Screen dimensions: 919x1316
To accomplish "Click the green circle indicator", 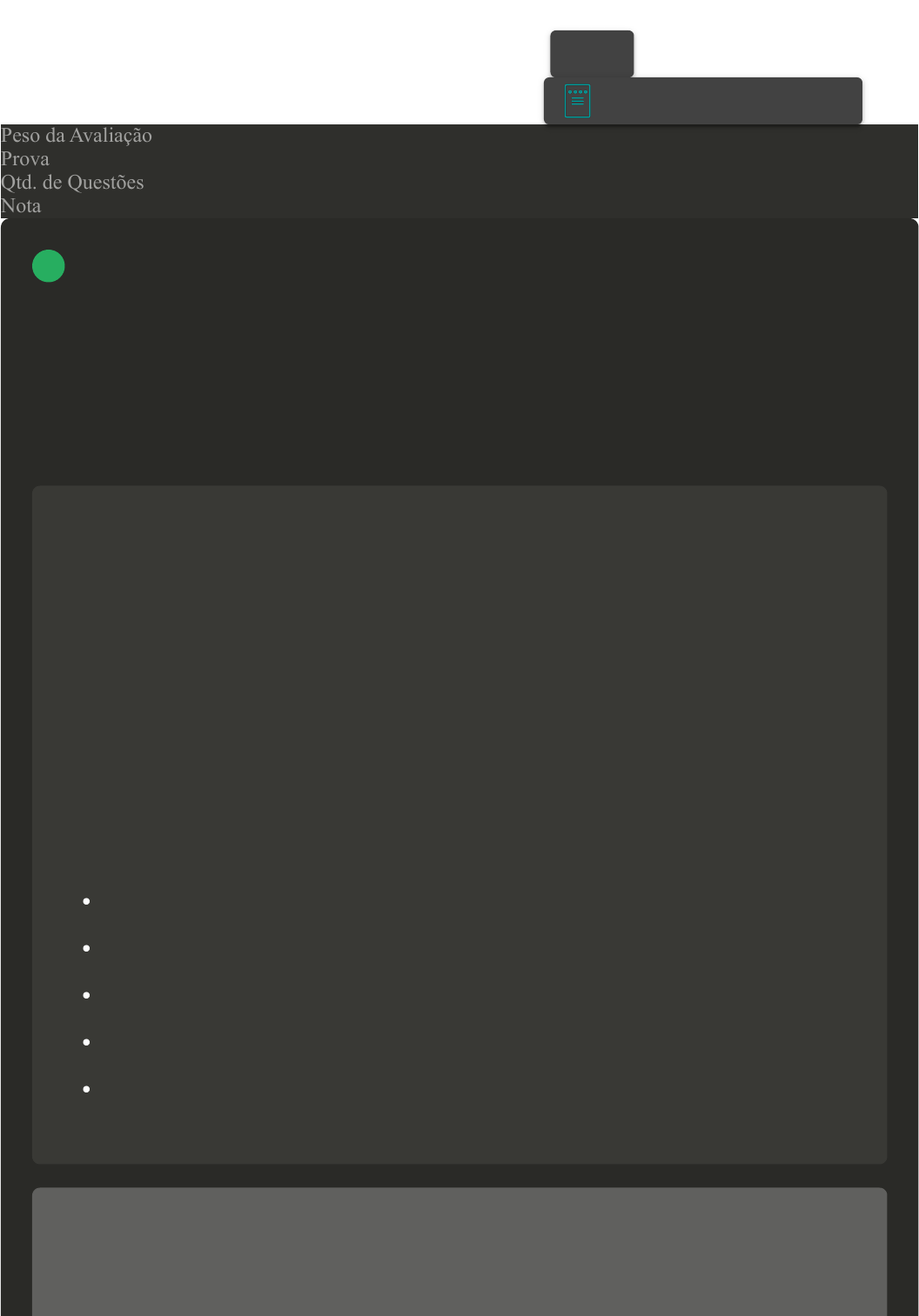I will tap(49, 266).
